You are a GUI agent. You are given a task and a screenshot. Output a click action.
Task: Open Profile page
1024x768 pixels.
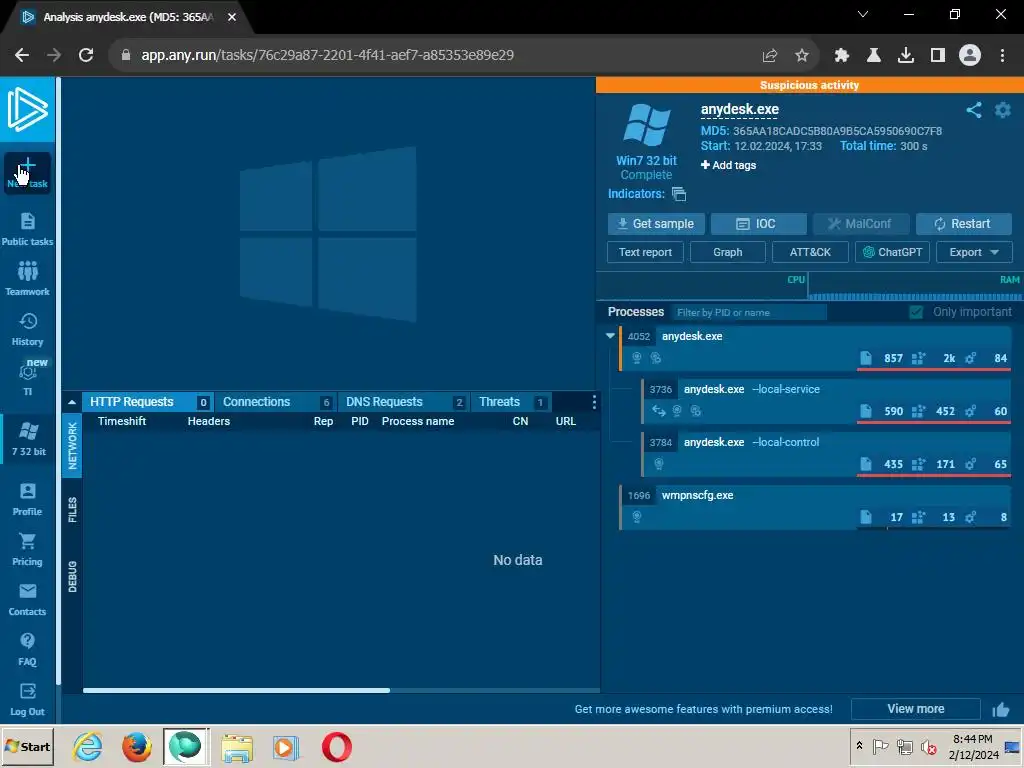pos(27,500)
